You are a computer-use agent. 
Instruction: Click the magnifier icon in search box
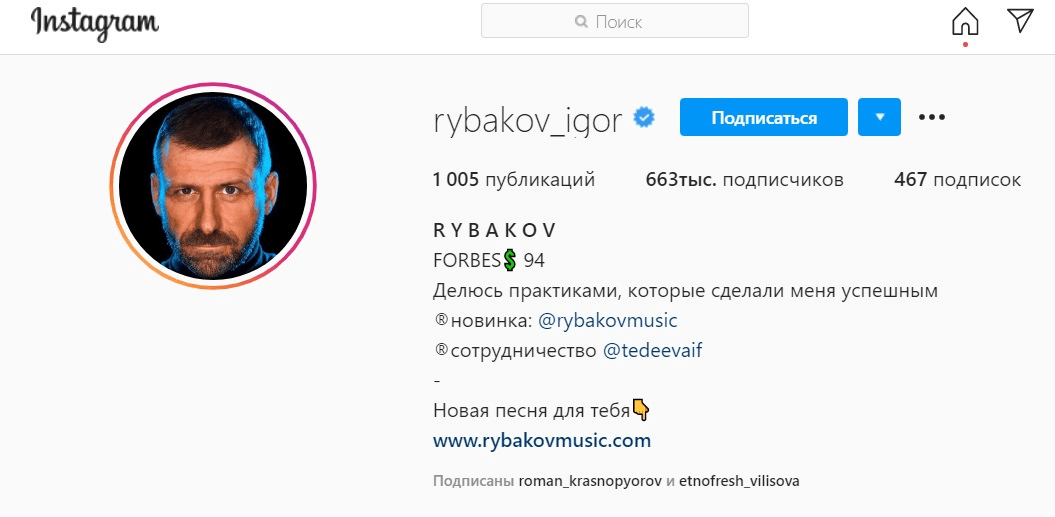(x=581, y=22)
